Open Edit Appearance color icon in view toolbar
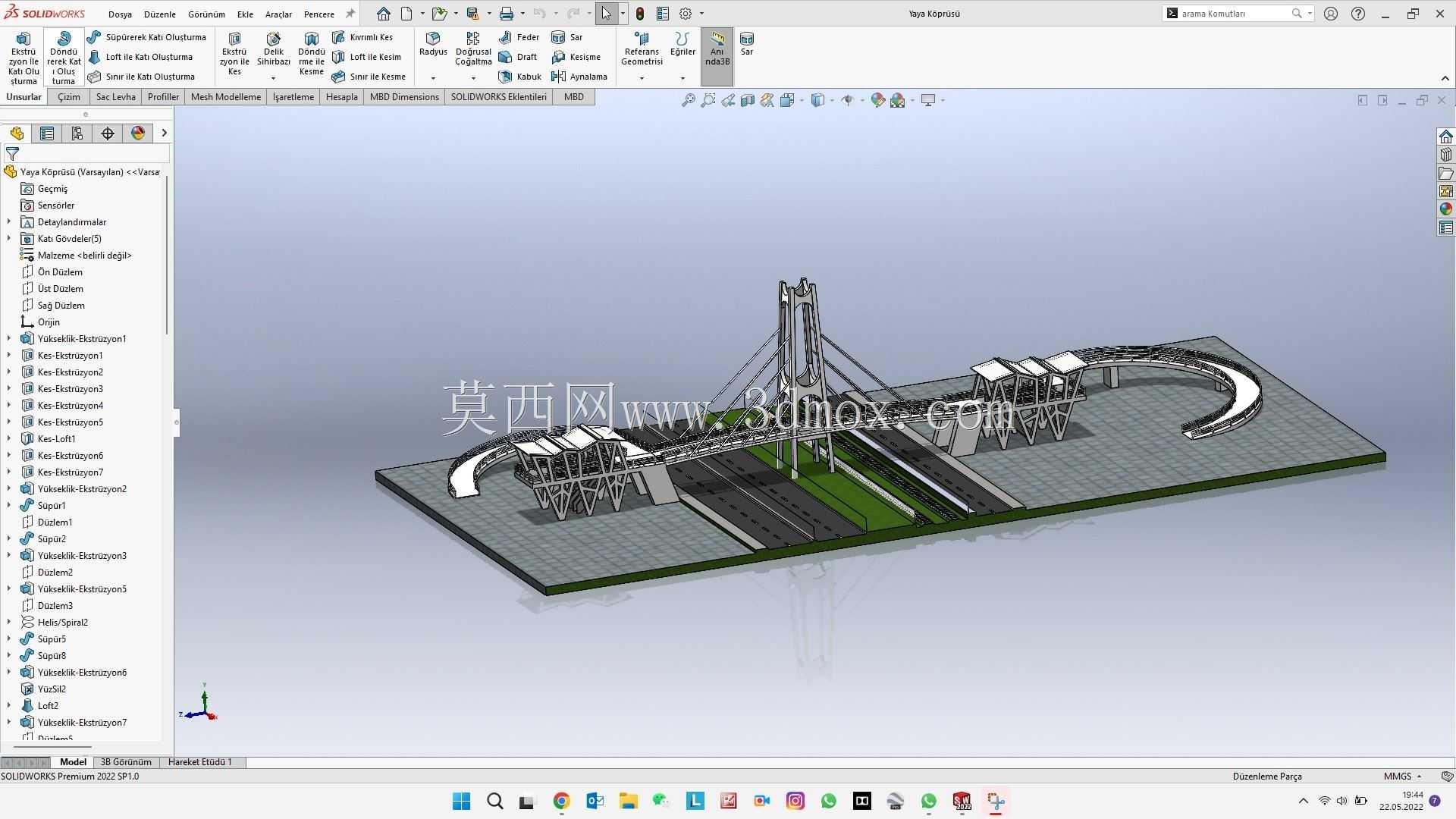The width and height of the screenshot is (1456, 819). [877, 100]
